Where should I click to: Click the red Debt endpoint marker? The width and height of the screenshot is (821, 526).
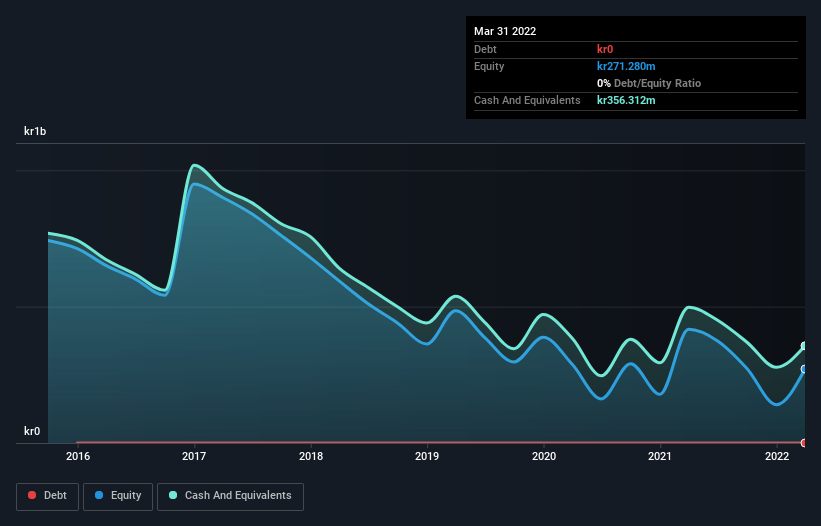coord(804,443)
